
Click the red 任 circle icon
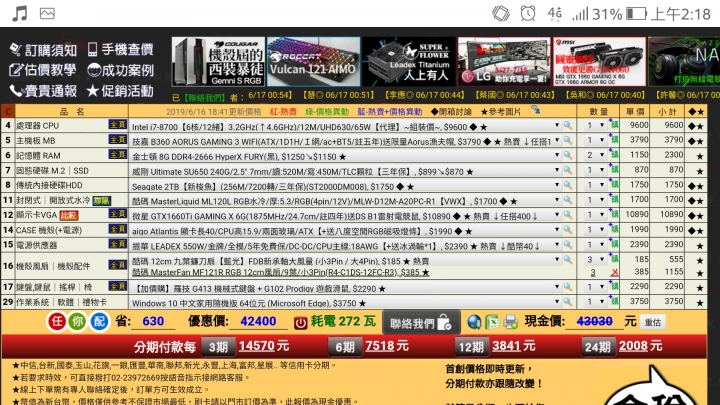pos(56,321)
